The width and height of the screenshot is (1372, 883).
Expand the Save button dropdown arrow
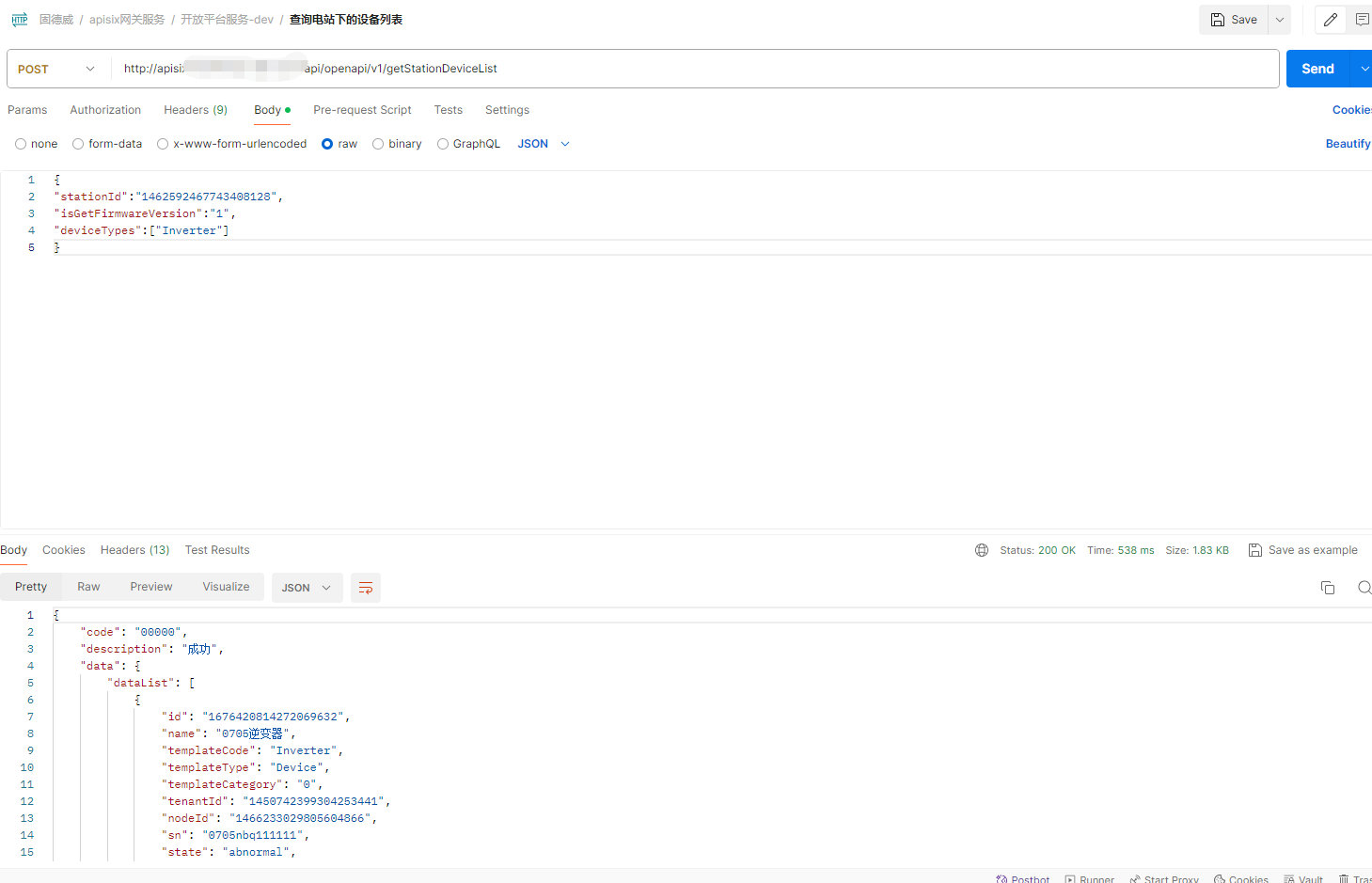pyautogui.click(x=1279, y=20)
